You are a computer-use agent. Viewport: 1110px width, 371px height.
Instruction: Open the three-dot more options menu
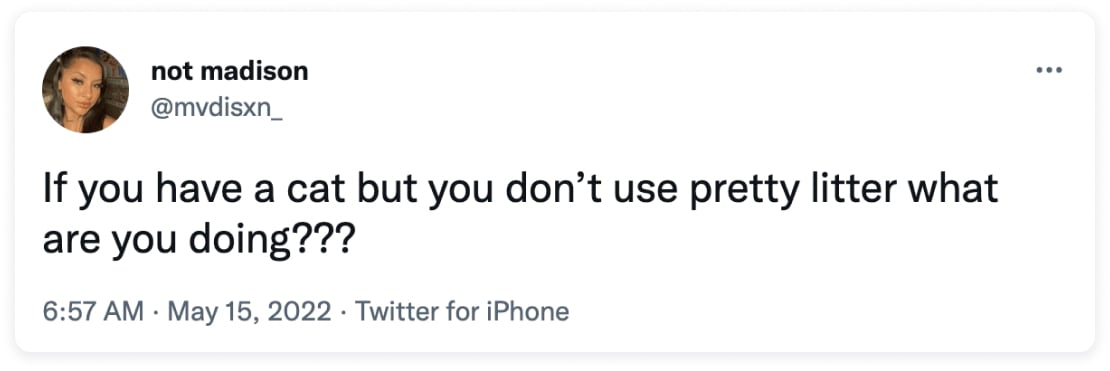1050,70
